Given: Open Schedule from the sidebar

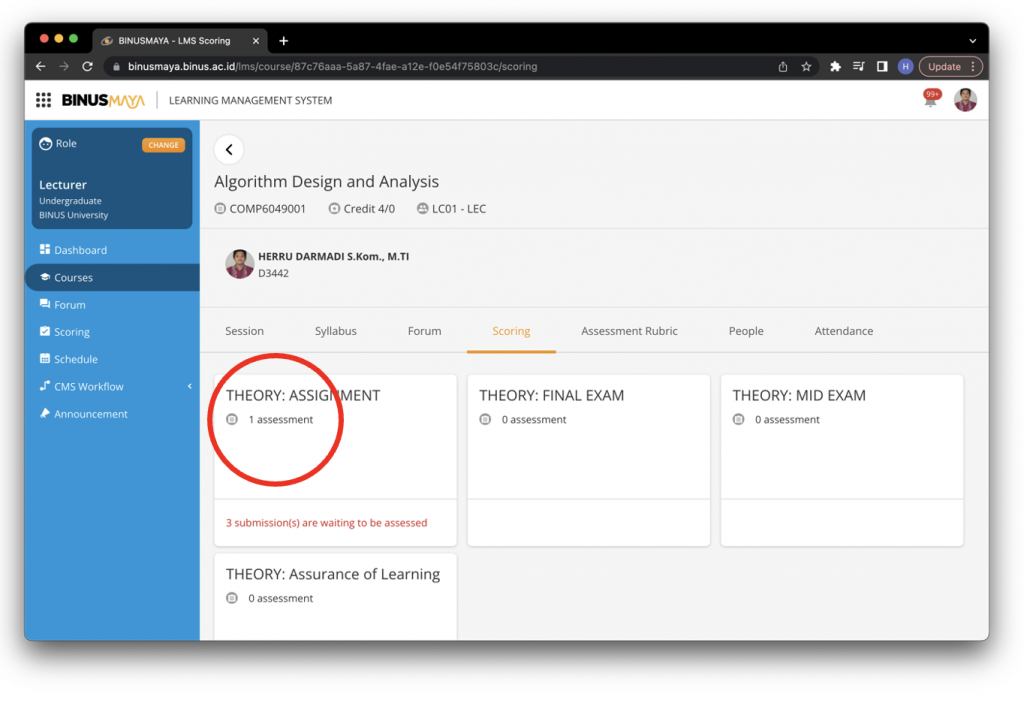Looking at the screenshot, I should pyautogui.click(x=75, y=358).
